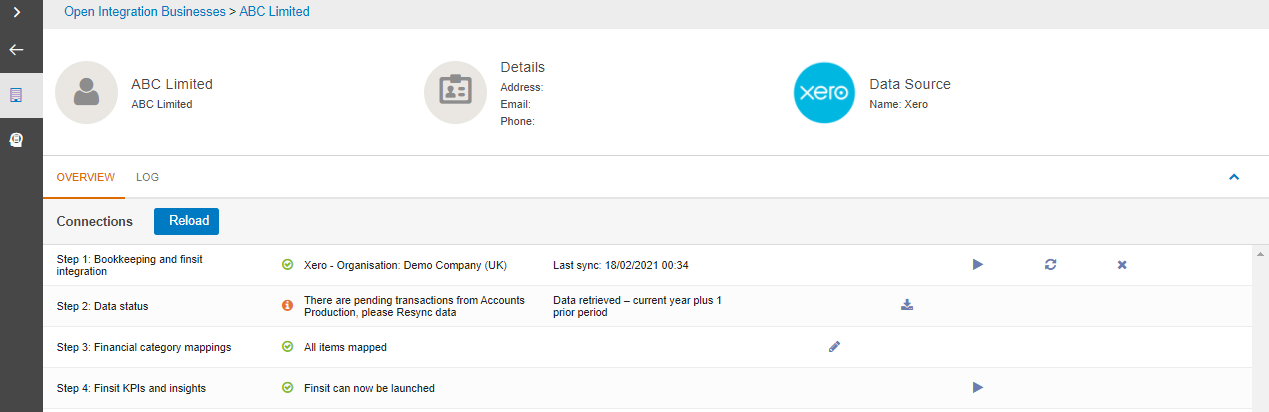Run Step 1 integration with play icon
Screen dimensions: 1269x412
978,265
